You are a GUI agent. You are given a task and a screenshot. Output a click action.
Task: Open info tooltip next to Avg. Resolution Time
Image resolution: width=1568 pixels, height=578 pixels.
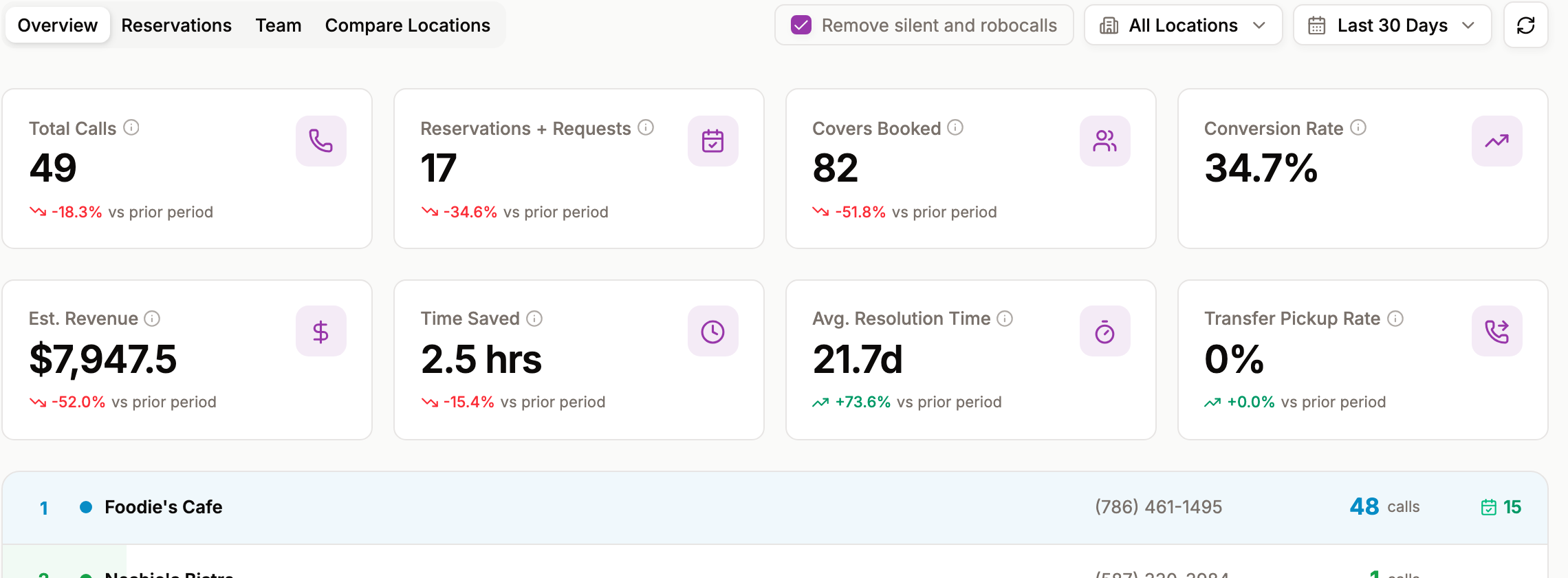(x=1005, y=319)
